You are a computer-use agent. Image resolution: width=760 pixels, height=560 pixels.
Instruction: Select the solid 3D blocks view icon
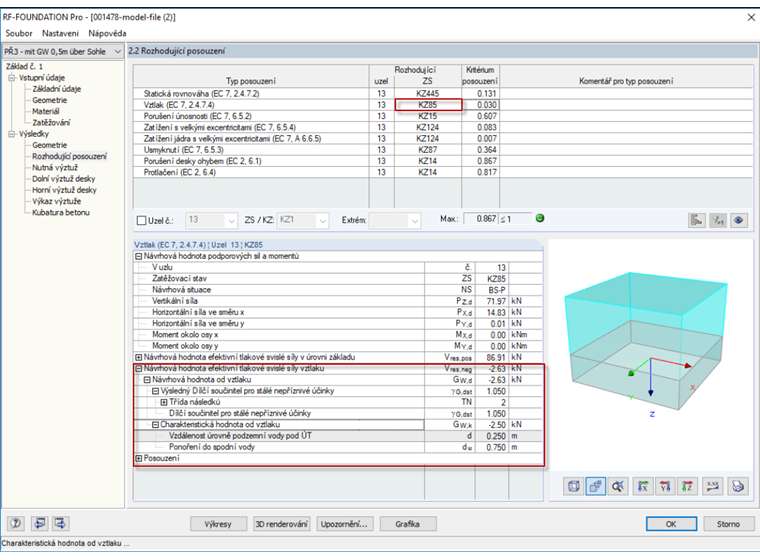click(x=596, y=486)
